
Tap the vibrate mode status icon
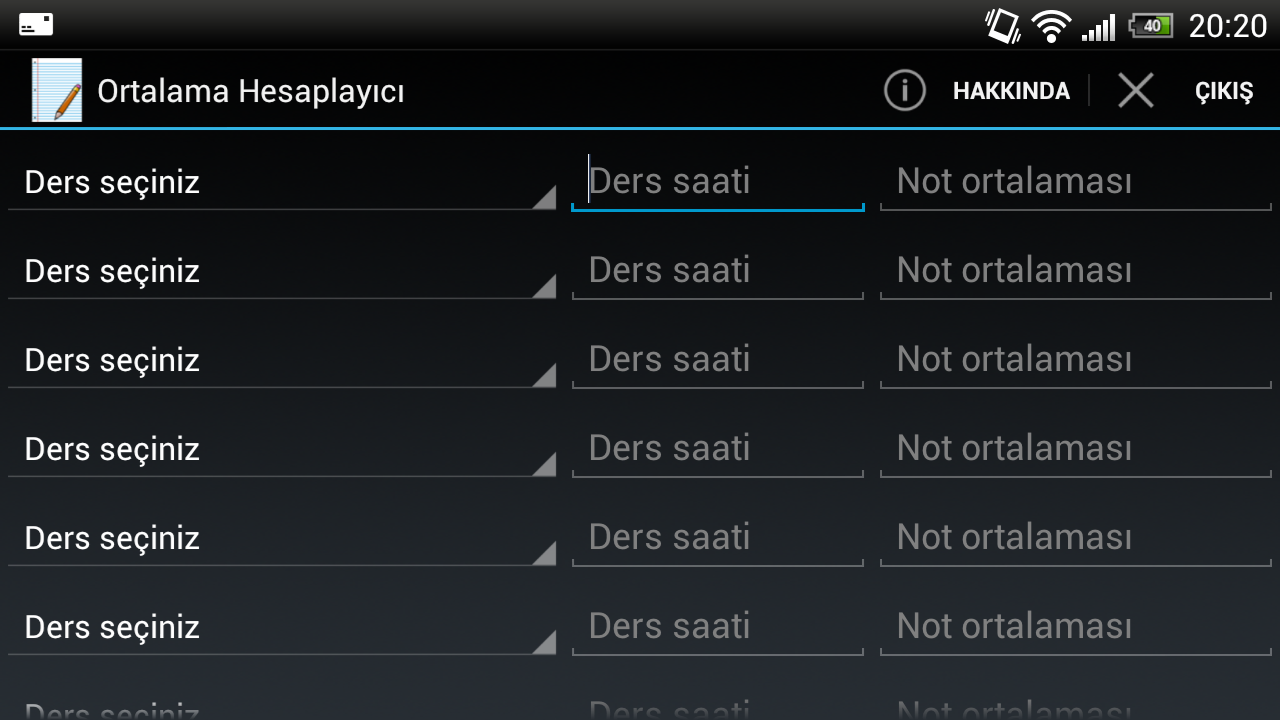[1003, 25]
